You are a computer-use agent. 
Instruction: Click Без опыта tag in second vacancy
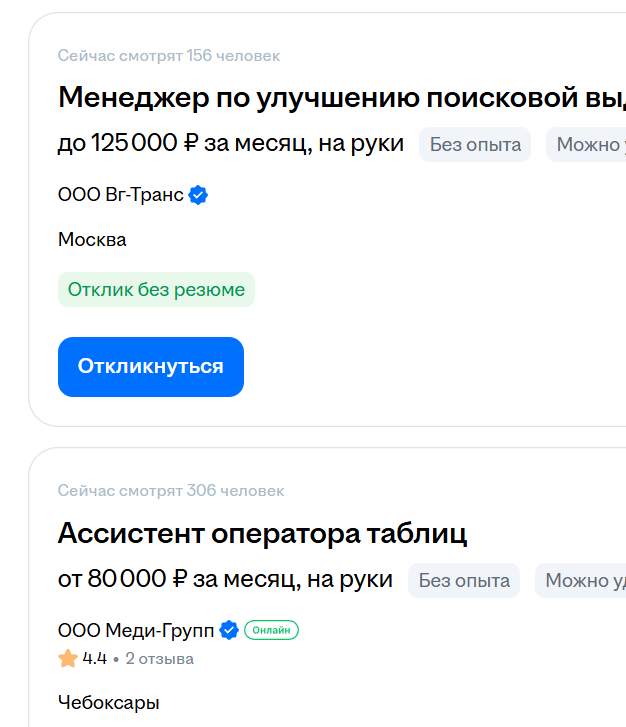coord(464,580)
